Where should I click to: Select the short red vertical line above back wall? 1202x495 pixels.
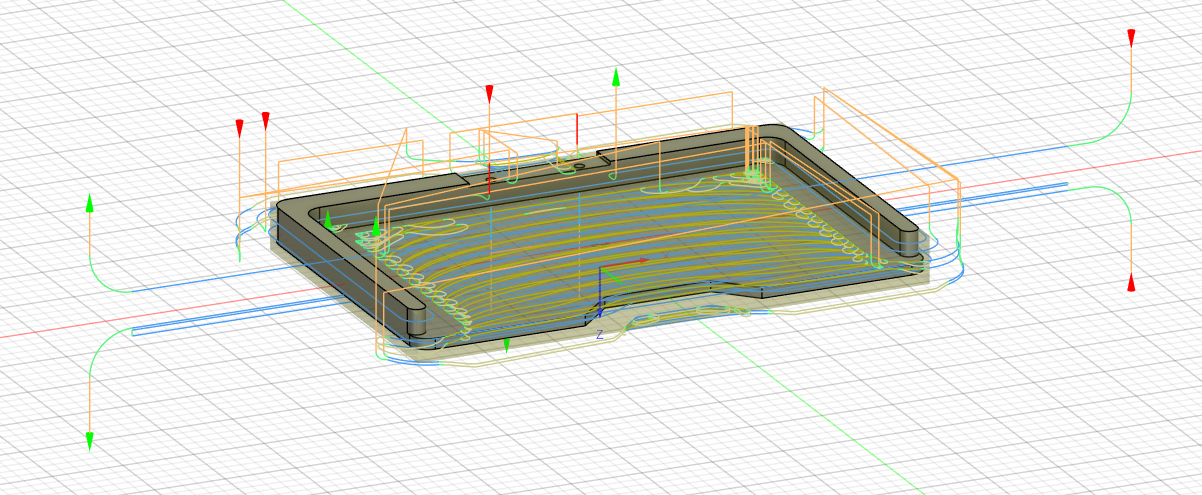(x=577, y=129)
